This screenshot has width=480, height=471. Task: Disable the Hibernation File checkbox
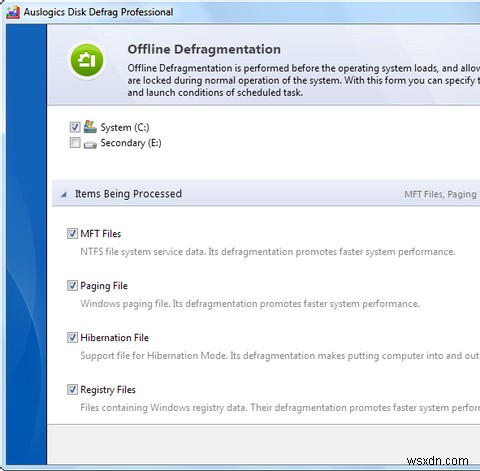[72, 337]
